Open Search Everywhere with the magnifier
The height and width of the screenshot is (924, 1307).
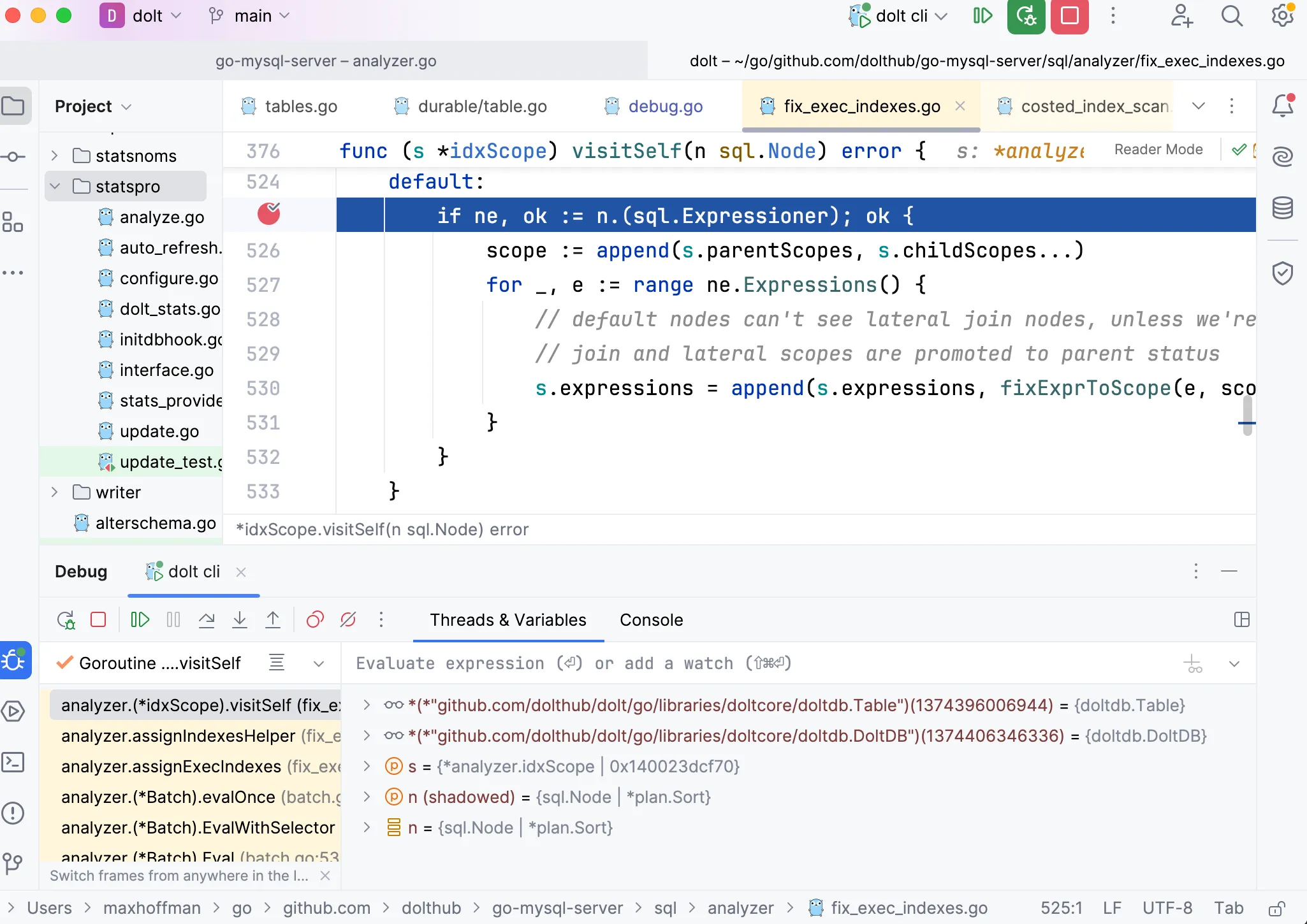1232,16
